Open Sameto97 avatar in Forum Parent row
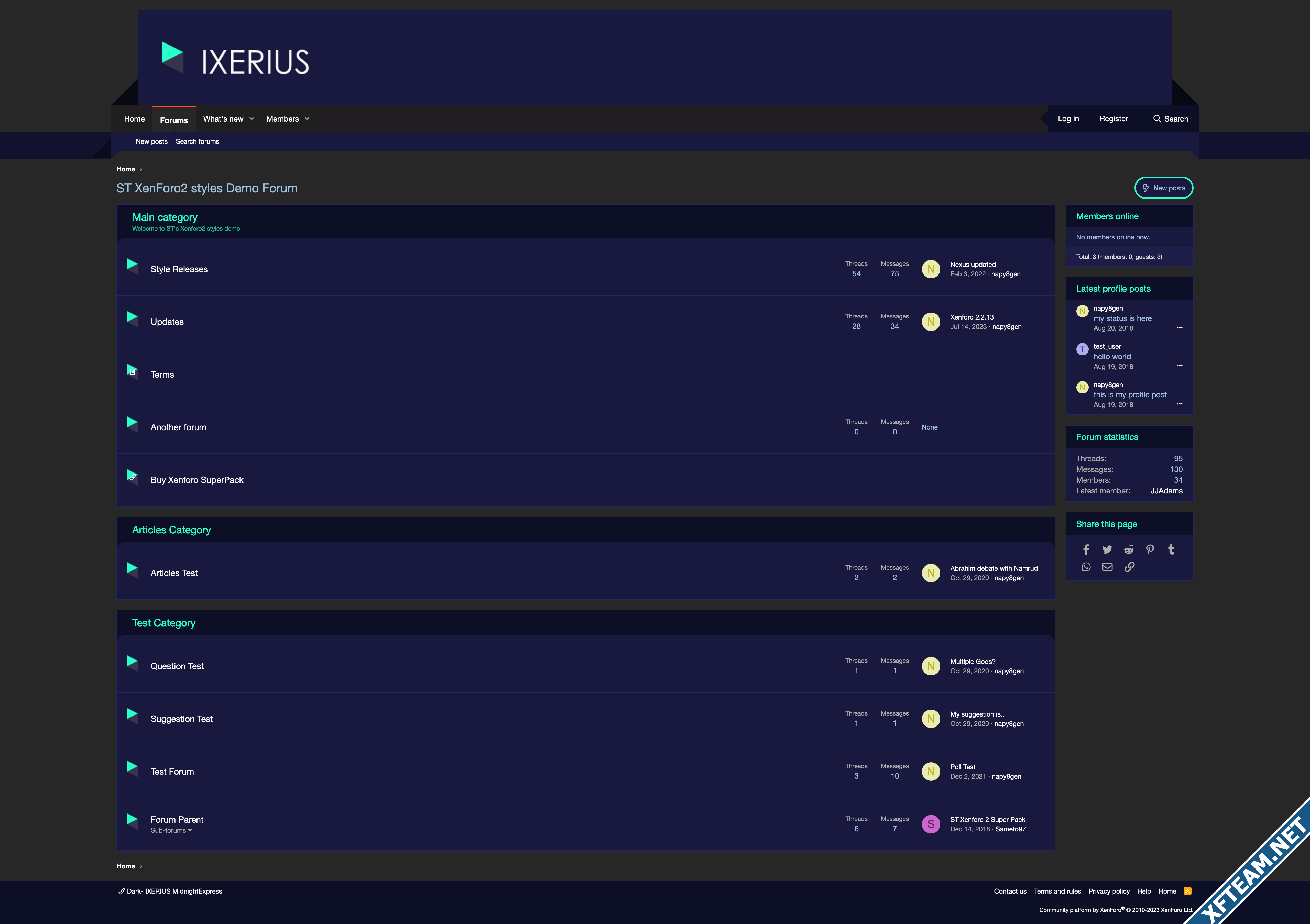 coord(931,824)
